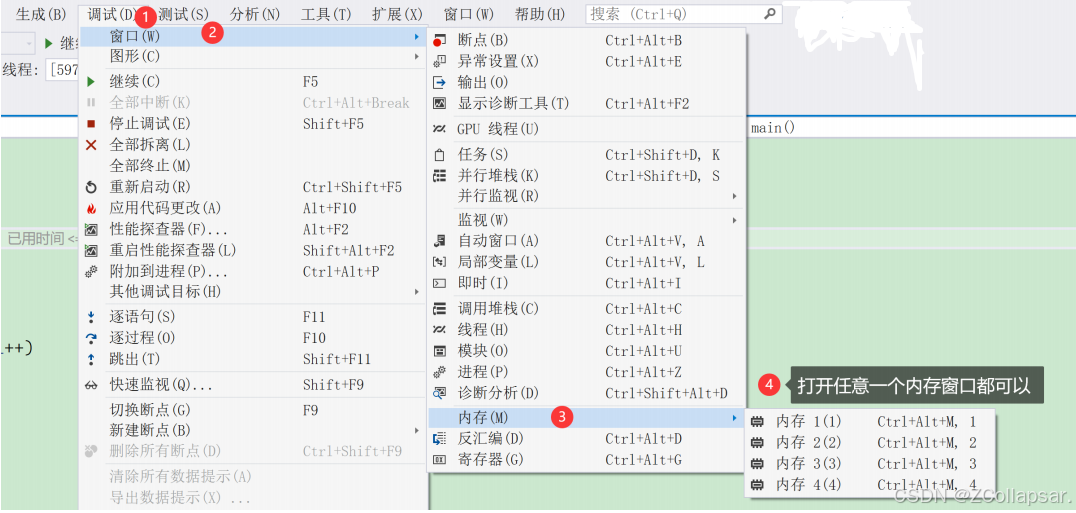Click the main() text in the navigation bar

[x=773, y=128]
